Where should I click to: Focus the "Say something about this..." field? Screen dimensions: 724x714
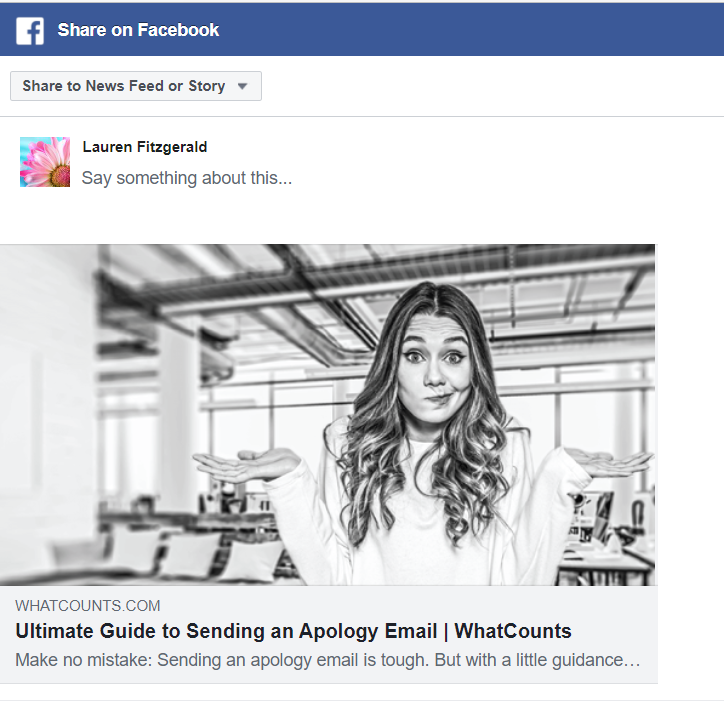187,178
